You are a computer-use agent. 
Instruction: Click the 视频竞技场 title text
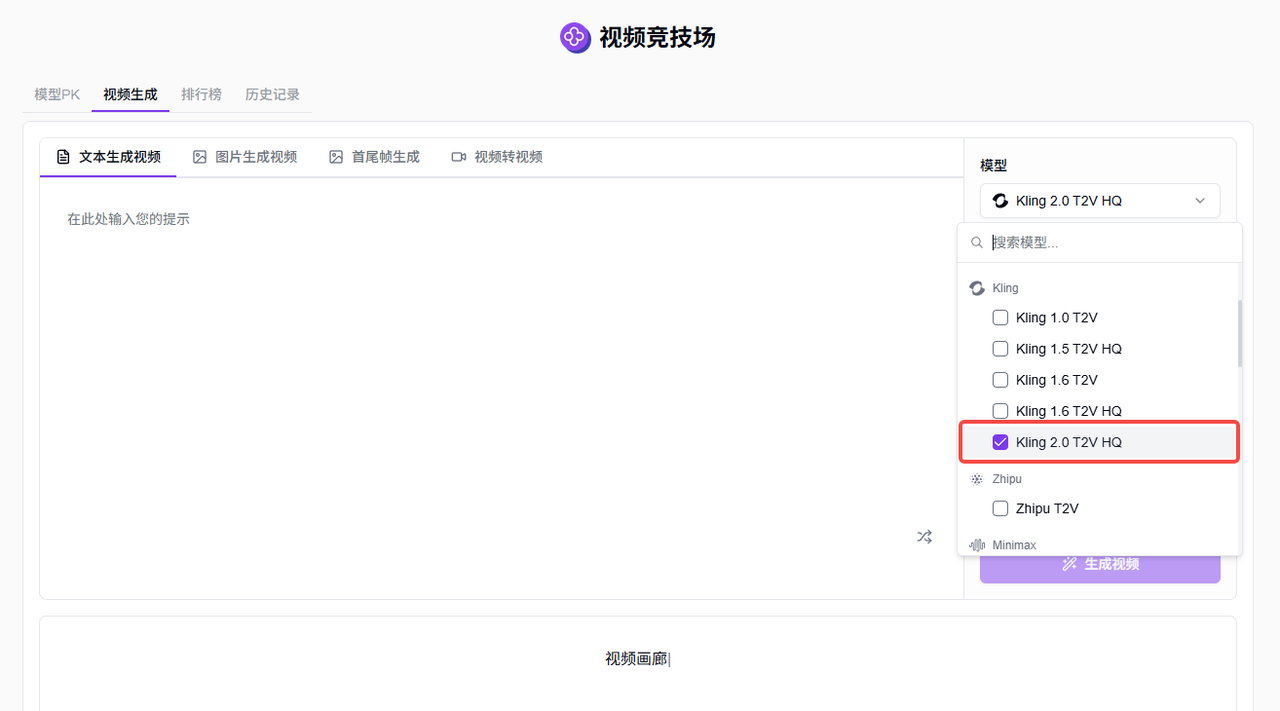click(657, 38)
